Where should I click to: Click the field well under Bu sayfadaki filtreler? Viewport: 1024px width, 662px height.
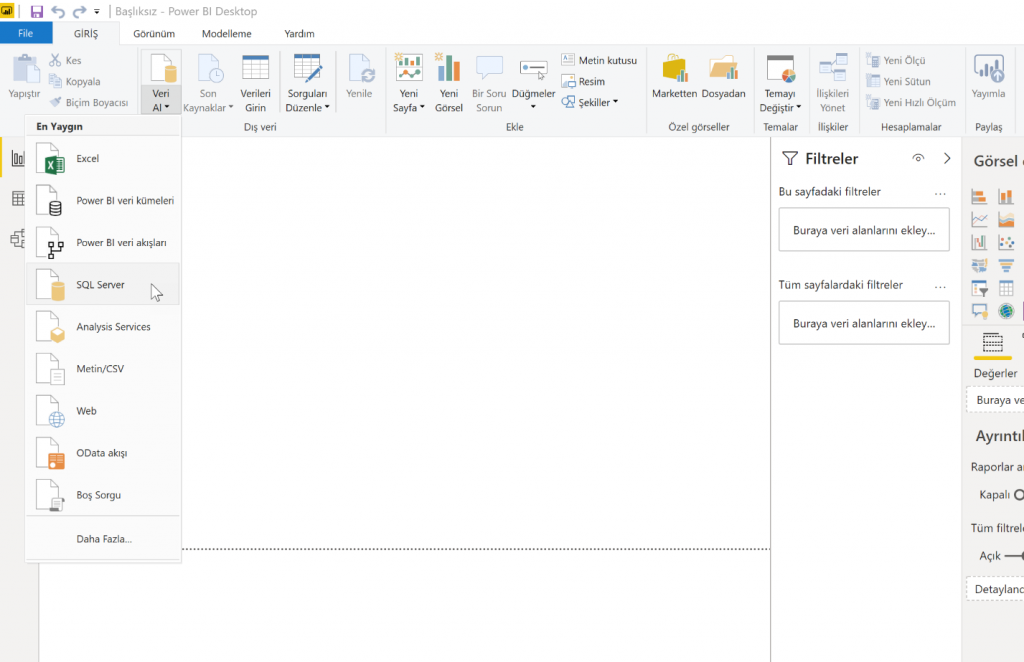(864, 230)
